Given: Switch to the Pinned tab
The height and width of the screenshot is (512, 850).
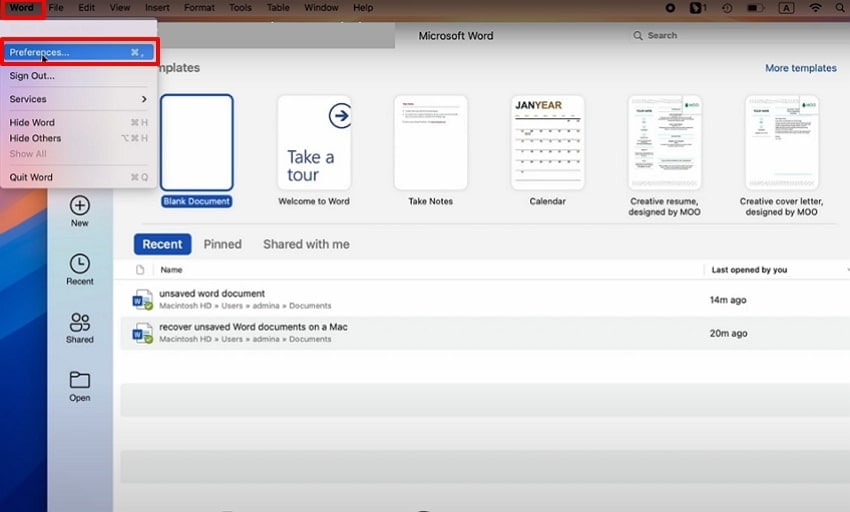Looking at the screenshot, I should pyautogui.click(x=222, y=244).
